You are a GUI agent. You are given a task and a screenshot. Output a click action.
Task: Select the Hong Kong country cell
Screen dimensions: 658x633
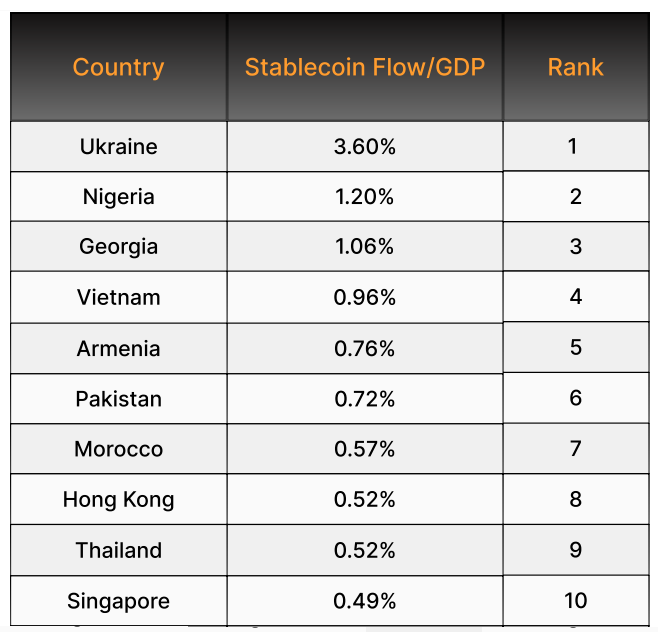click(x=118, y=500)
